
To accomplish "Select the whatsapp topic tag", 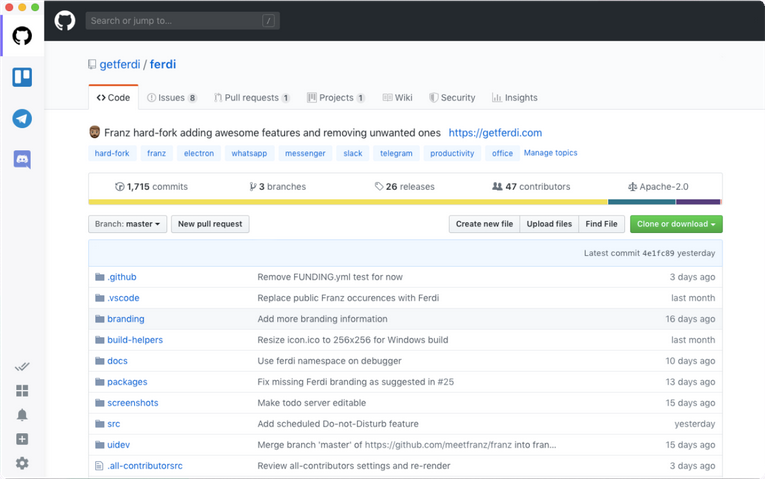I will tap(249, 153).
